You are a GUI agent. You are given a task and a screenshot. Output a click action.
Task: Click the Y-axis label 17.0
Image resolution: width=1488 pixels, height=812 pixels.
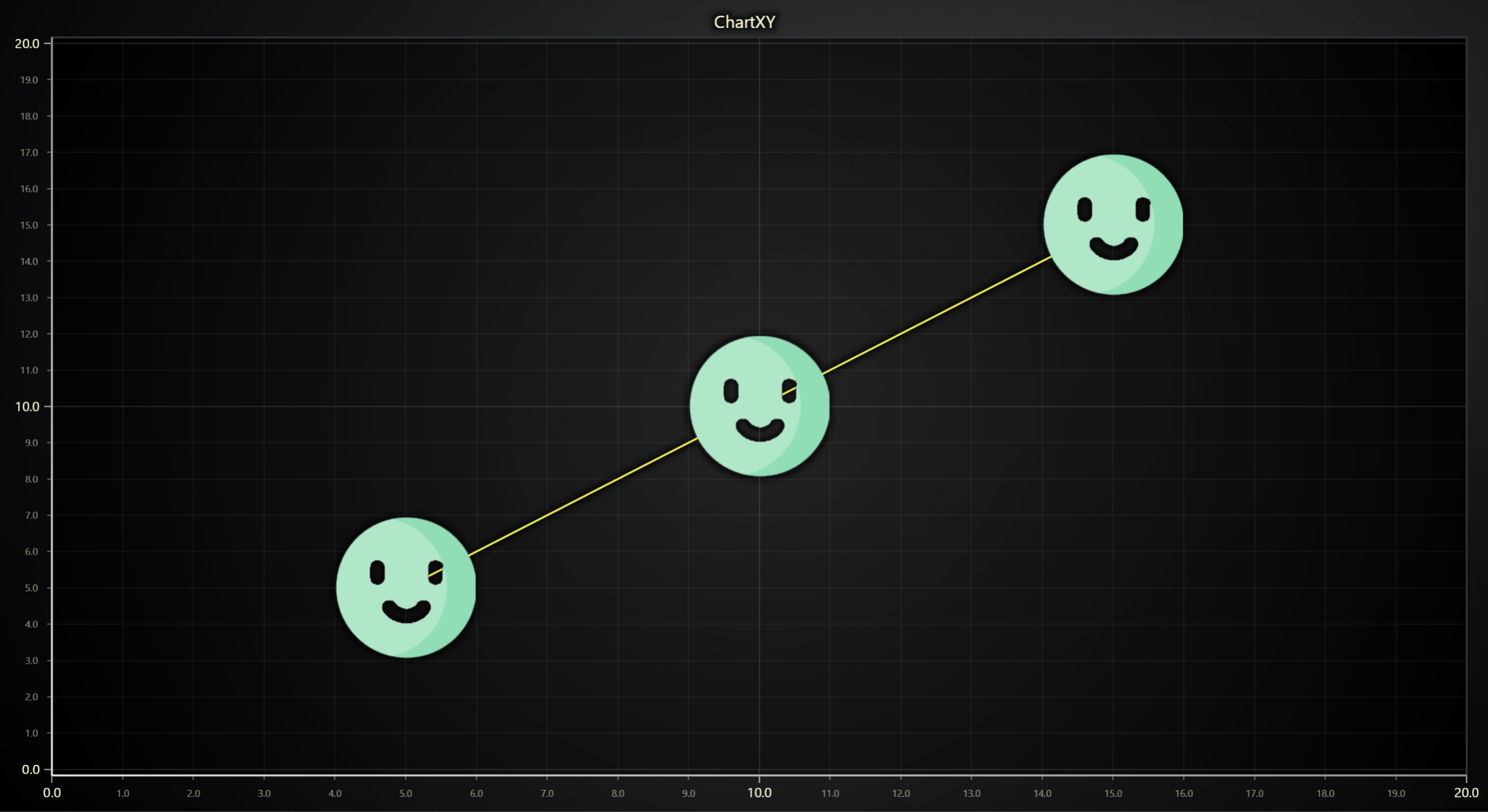click(29, 152)
